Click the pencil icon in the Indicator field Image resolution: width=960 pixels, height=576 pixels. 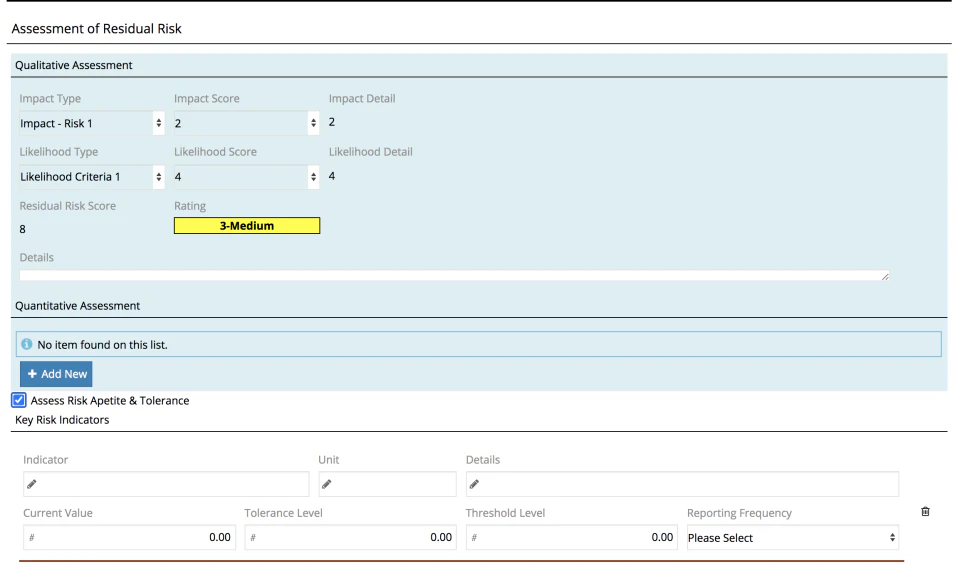coord(31,483)
